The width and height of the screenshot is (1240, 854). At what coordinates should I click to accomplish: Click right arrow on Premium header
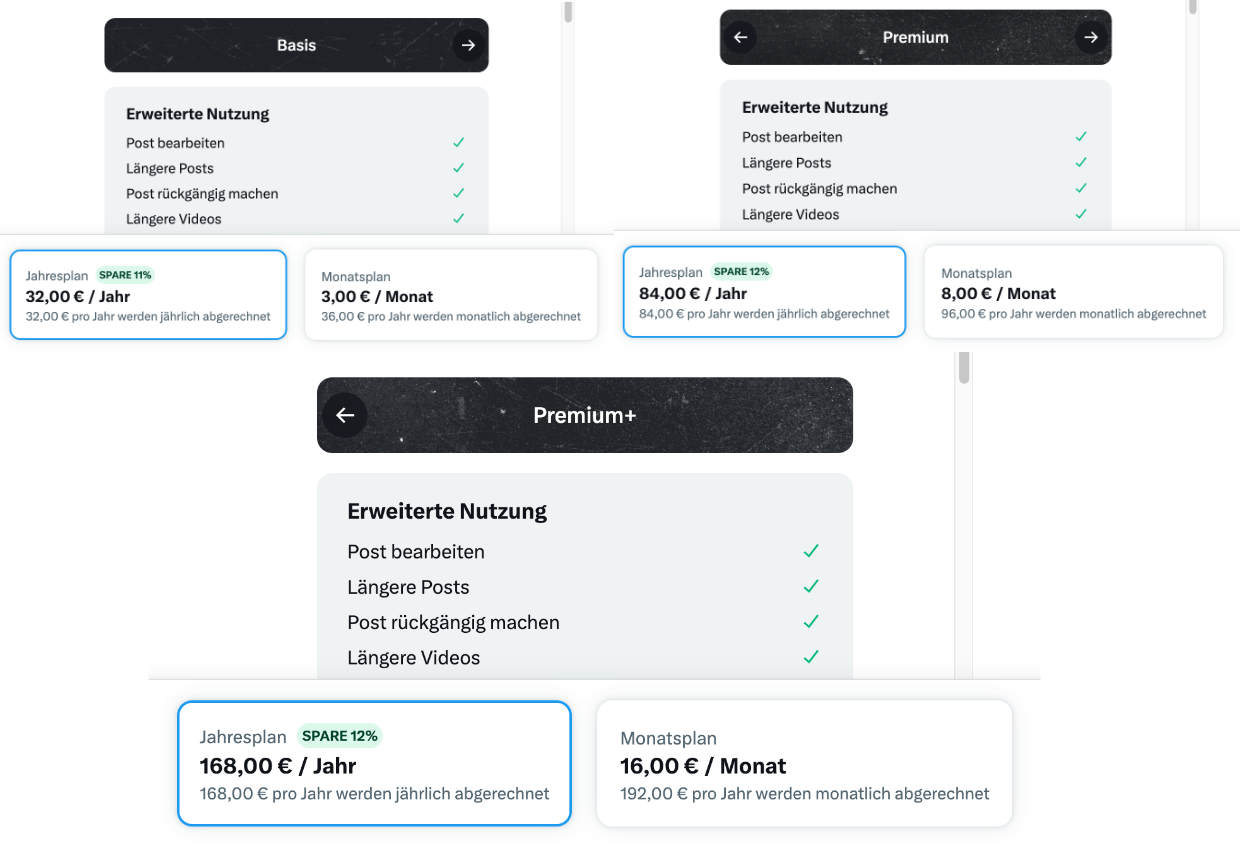click(1091, 37)
